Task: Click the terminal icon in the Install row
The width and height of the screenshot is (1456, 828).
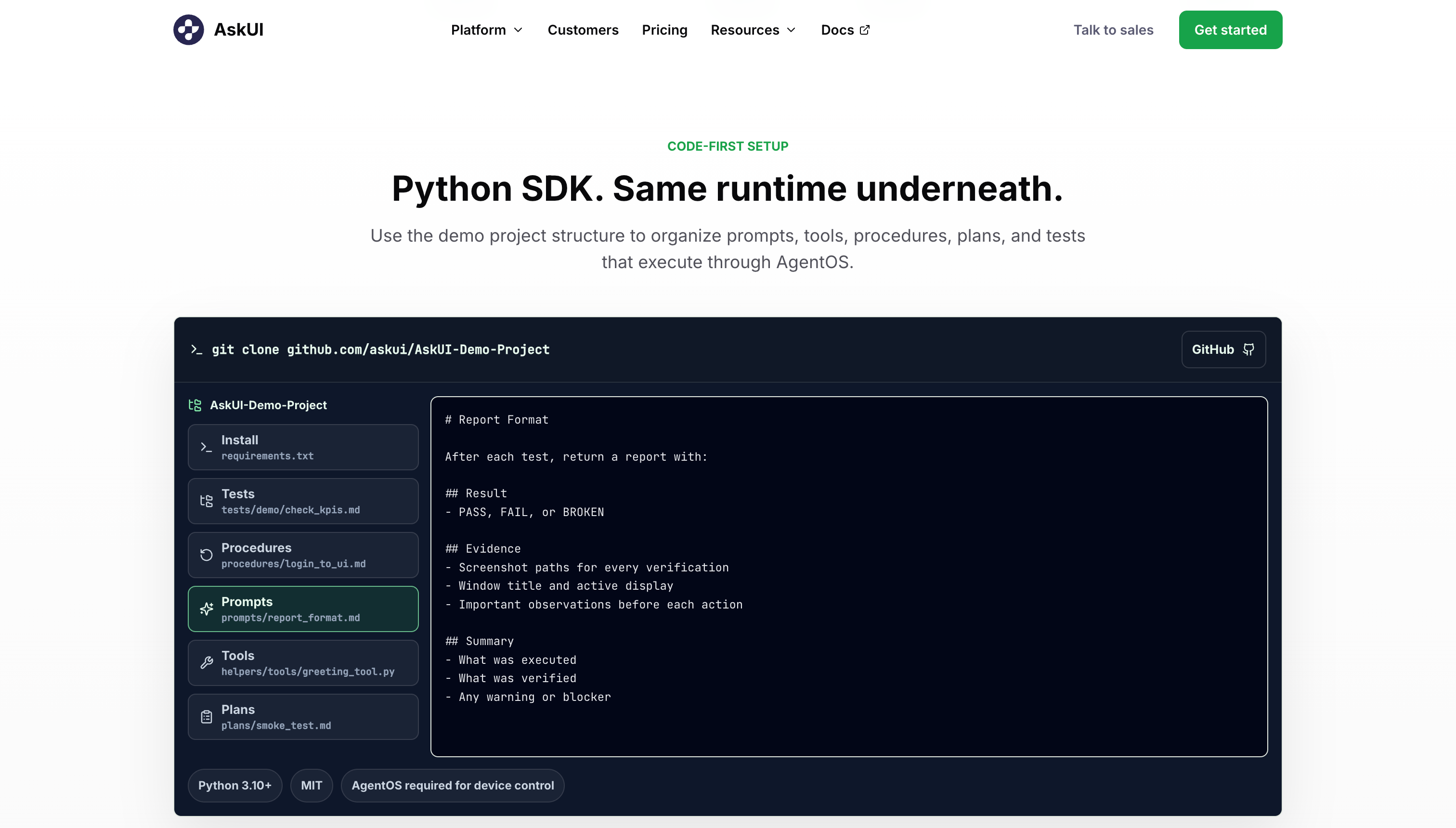Action: (x=207, y=448)
